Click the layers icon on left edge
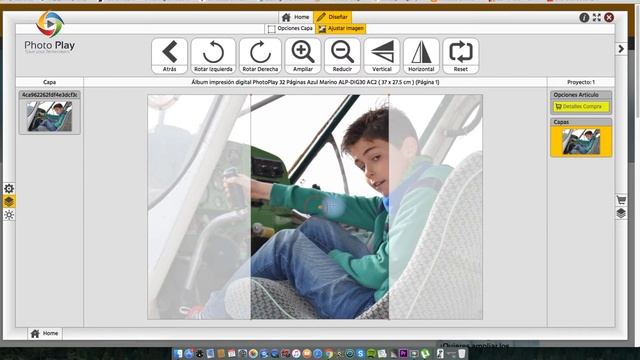640x360 pixels. [9, 201]
